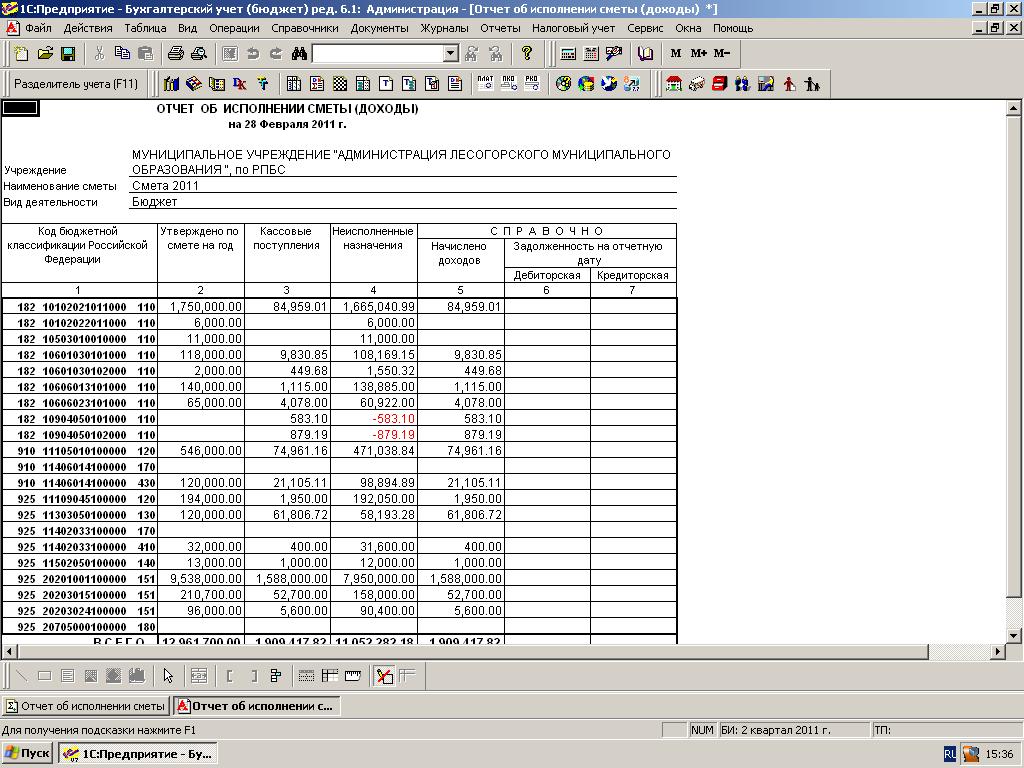Click the red house icon in toolbar
The image size is (1024, 768).
(674, 84)
